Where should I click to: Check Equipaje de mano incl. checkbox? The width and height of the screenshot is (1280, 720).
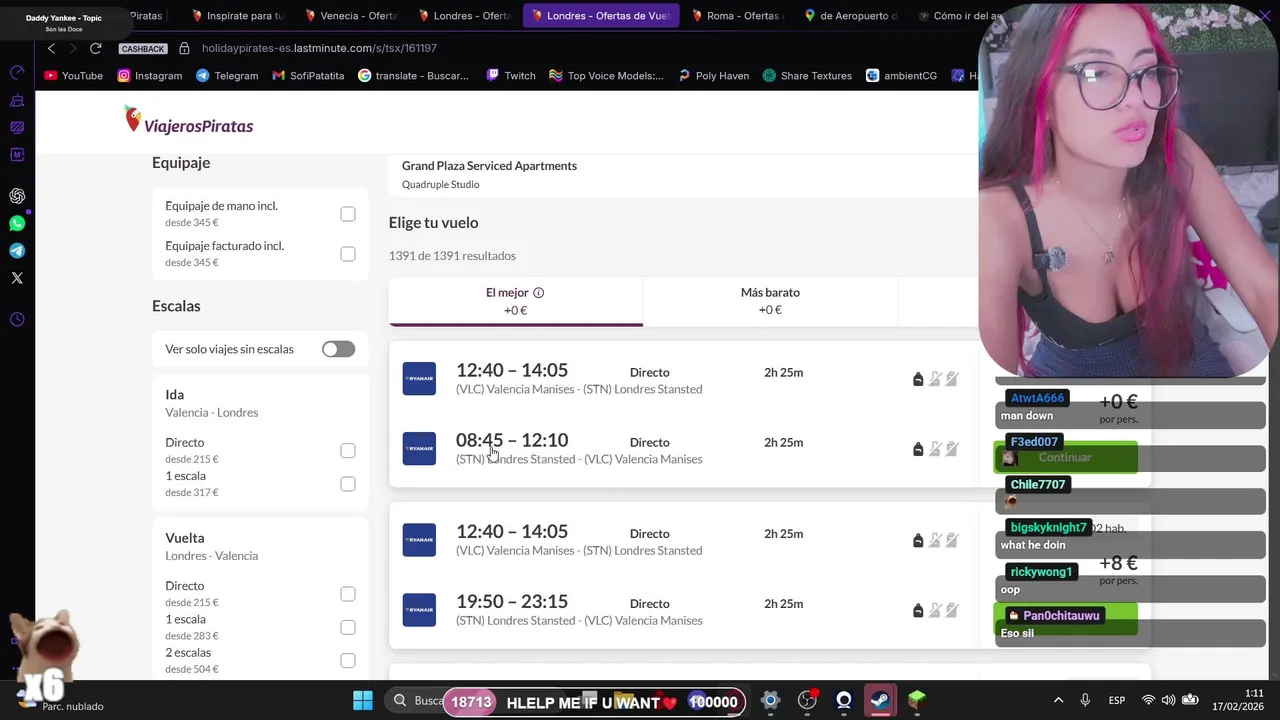pos(348,214)
